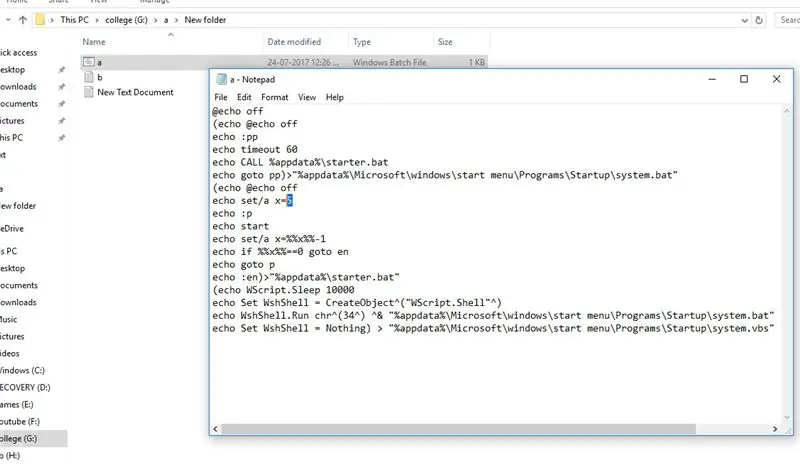Open OneDrive in navigation pane
The height and width of the screenshot is (469, 800).
(12, 229)
